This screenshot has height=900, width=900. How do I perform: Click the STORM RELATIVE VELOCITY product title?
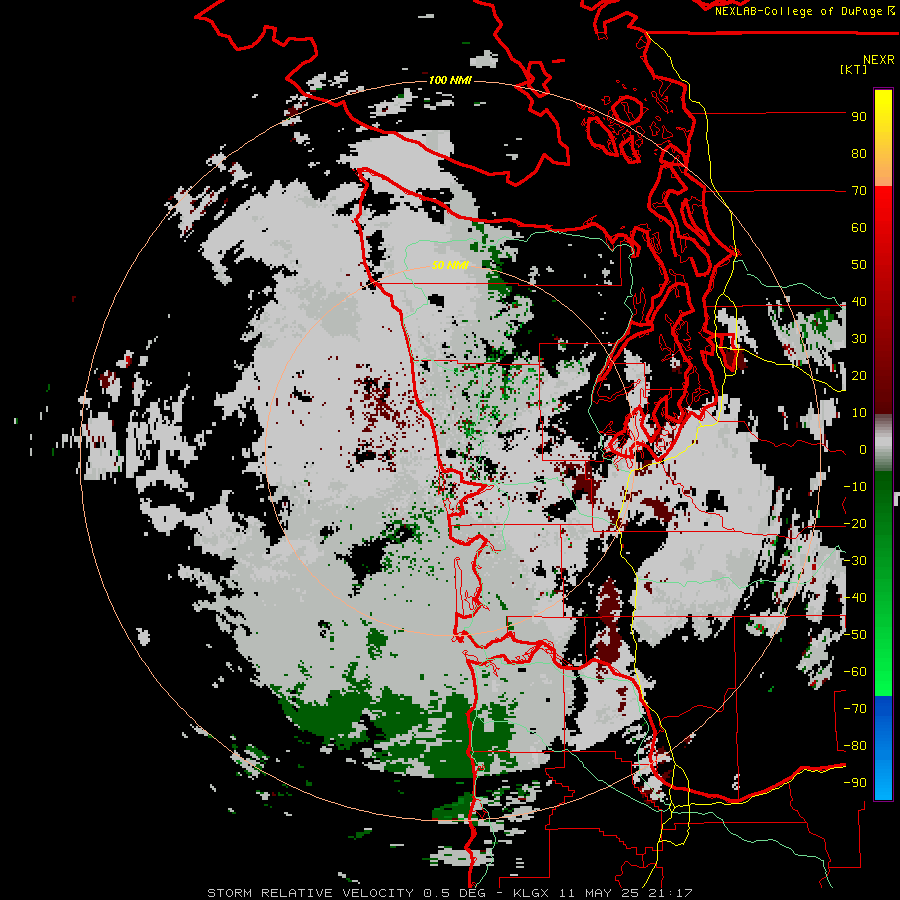click(310, 893)
